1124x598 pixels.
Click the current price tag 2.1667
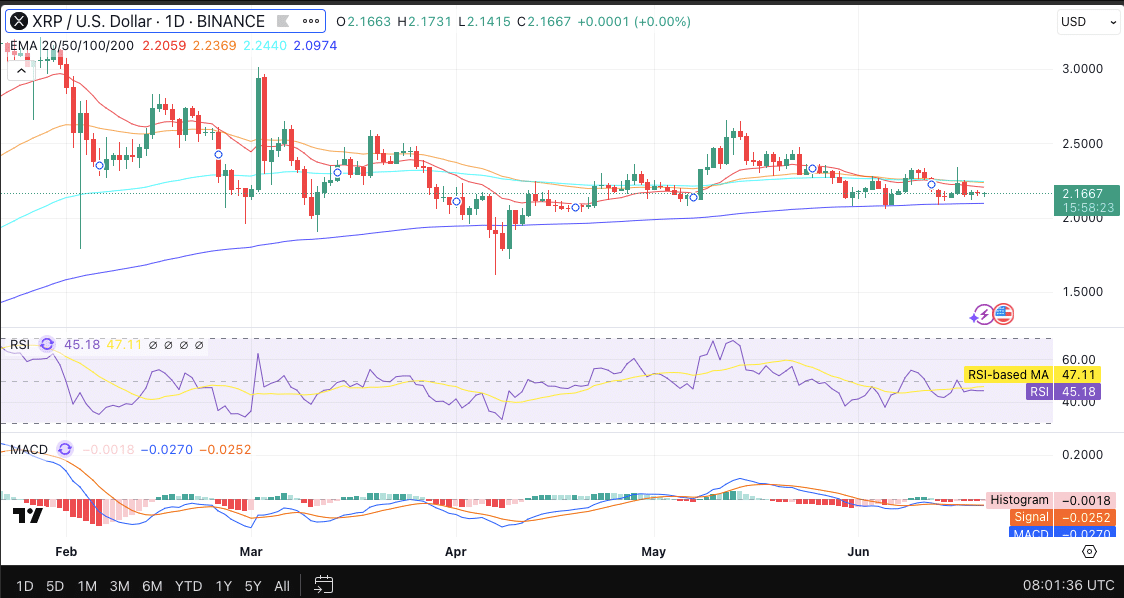[1087, 200]
